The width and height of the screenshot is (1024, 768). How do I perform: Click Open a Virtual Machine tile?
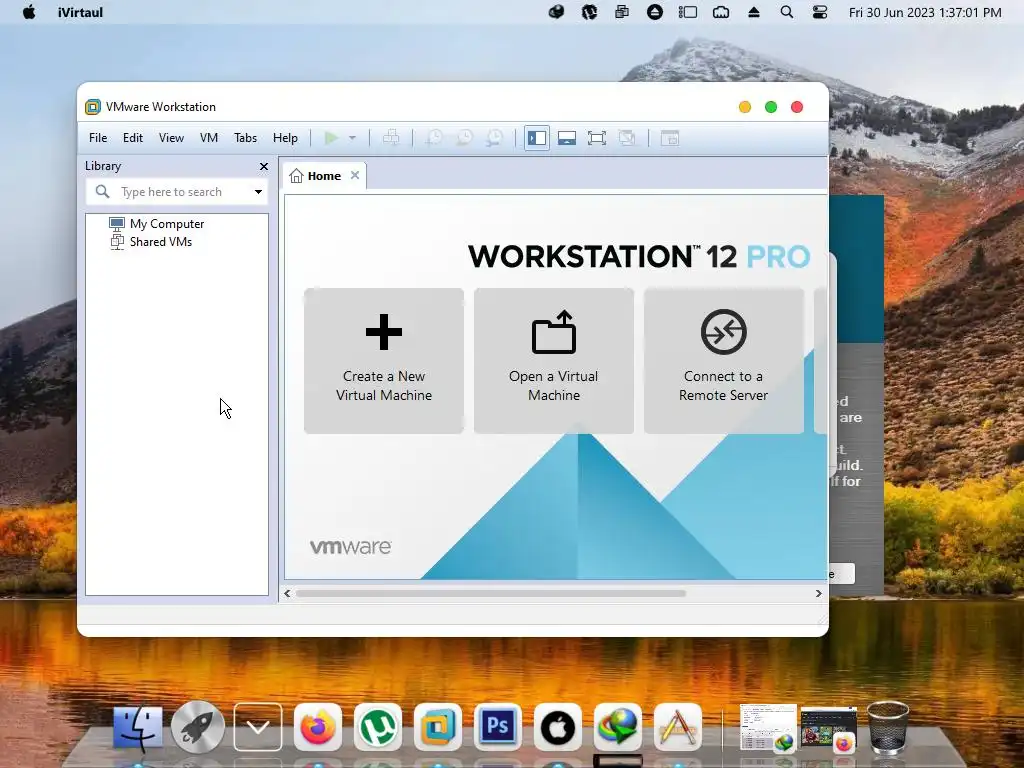[554, 360]
